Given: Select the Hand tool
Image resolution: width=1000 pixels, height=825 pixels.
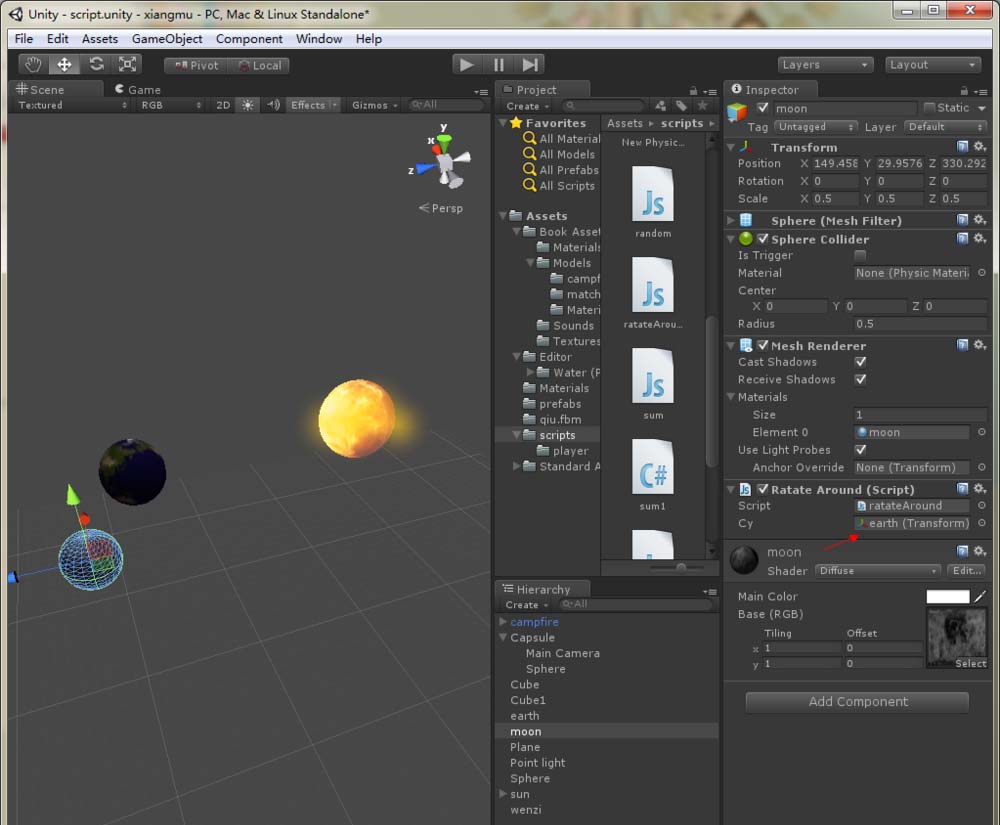Looking at the screenshot, I should (33, 64).
